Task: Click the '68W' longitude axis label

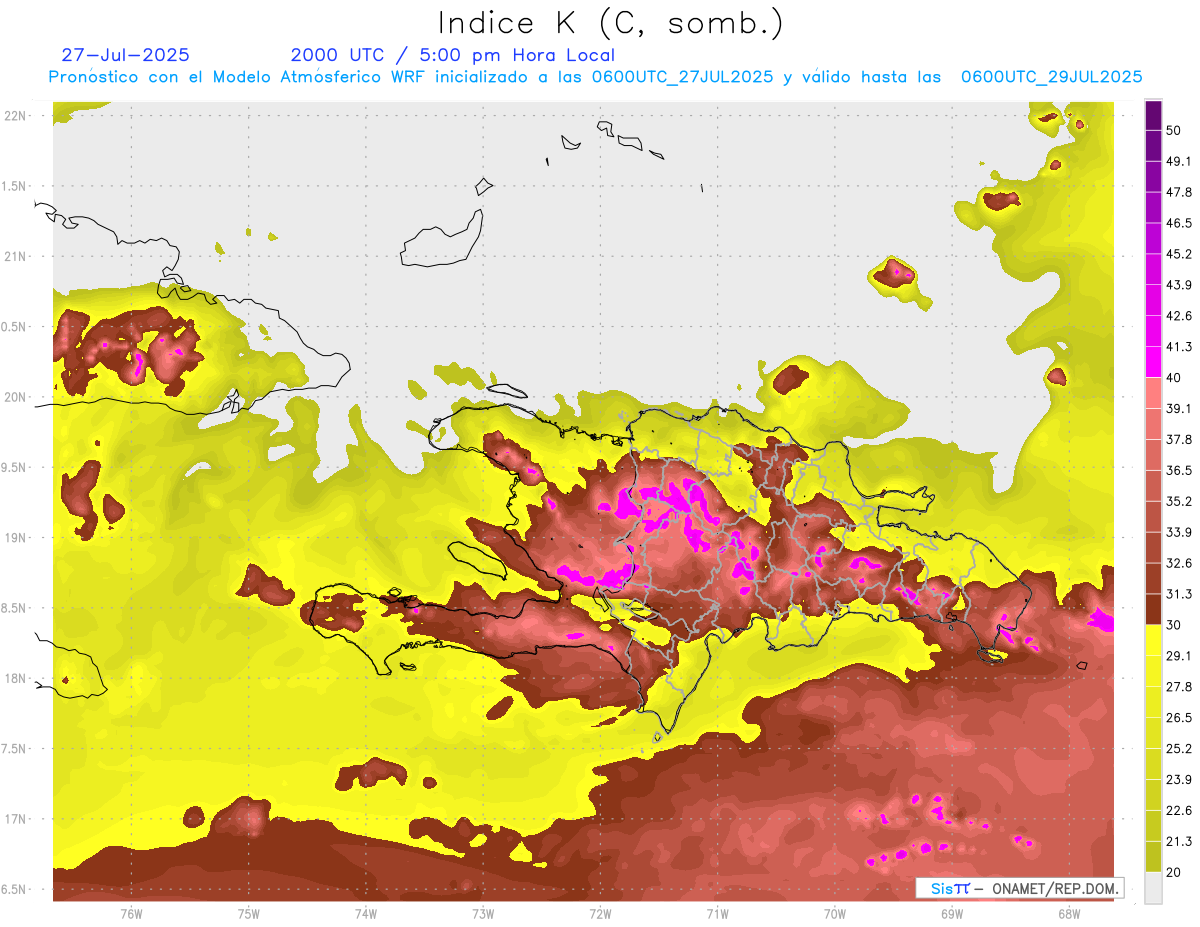Action: (x=1069, y=914)
